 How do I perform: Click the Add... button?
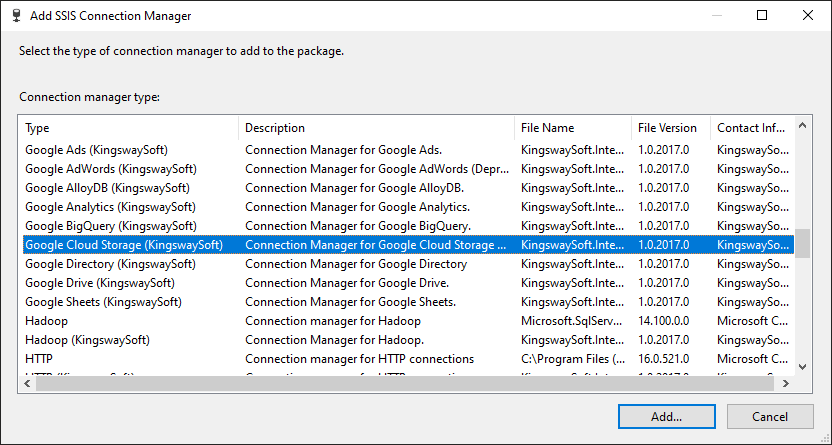coord(666,416)
